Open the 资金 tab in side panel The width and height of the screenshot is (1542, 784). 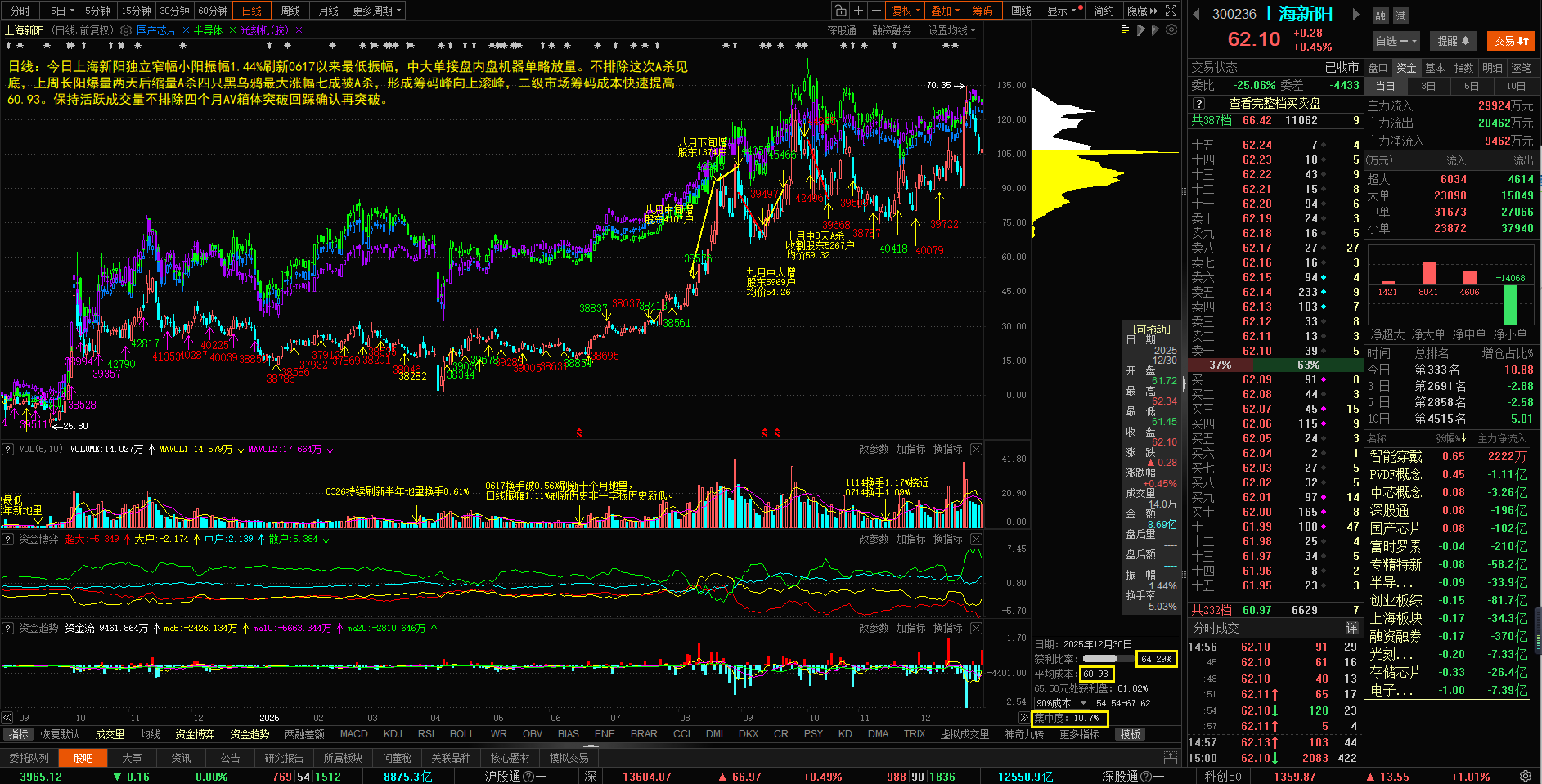coord(1405,68)
